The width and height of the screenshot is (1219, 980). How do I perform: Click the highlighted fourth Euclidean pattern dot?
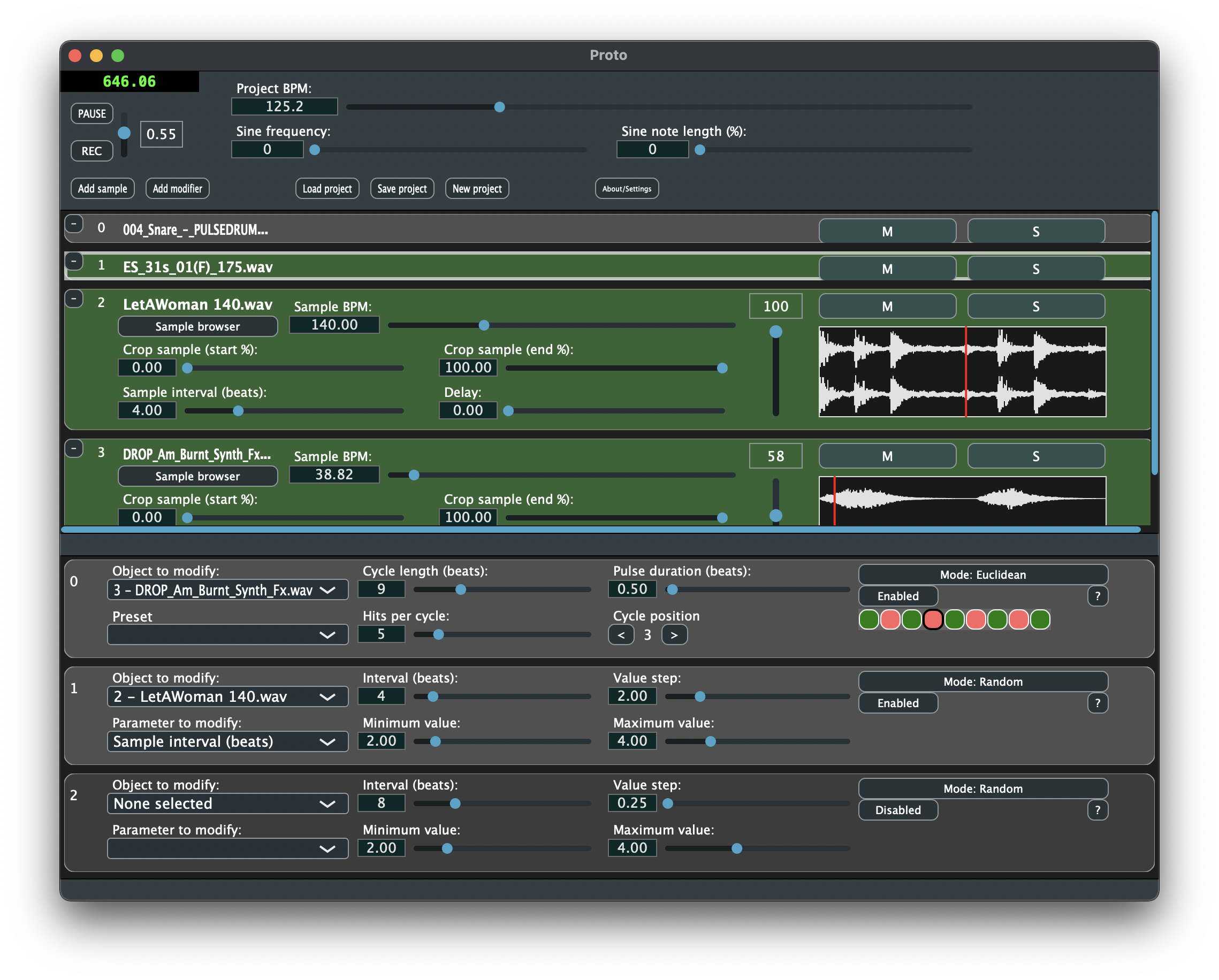[933, 619]
